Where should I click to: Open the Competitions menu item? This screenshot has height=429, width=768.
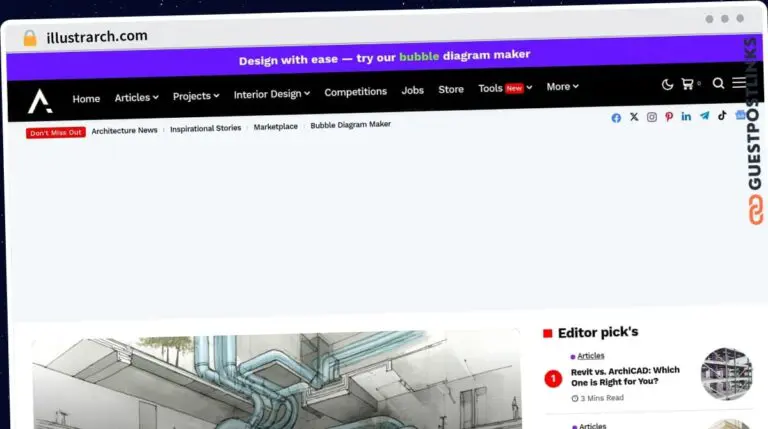click(x=356, y=92)
